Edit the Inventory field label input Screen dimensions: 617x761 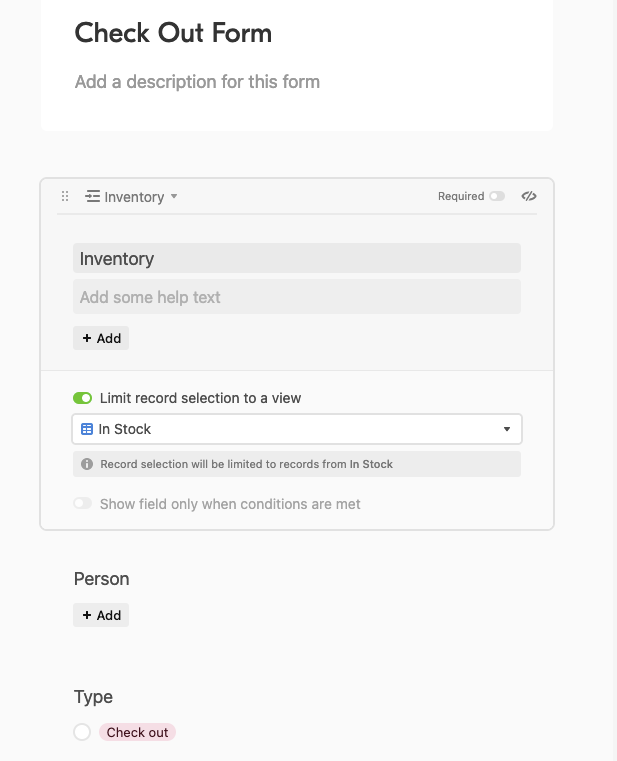pos(297,258)
